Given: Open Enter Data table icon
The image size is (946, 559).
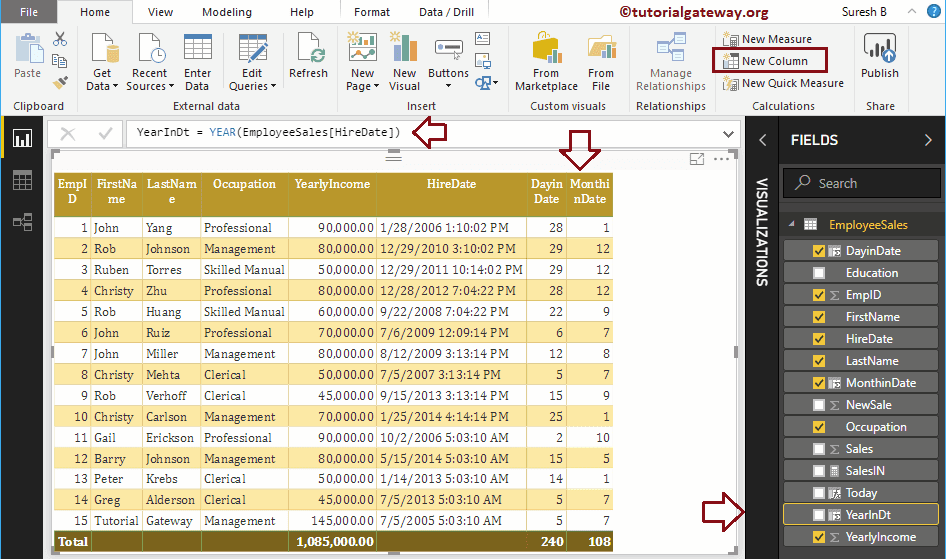Looking at the screenshot, I should (198, 59).
